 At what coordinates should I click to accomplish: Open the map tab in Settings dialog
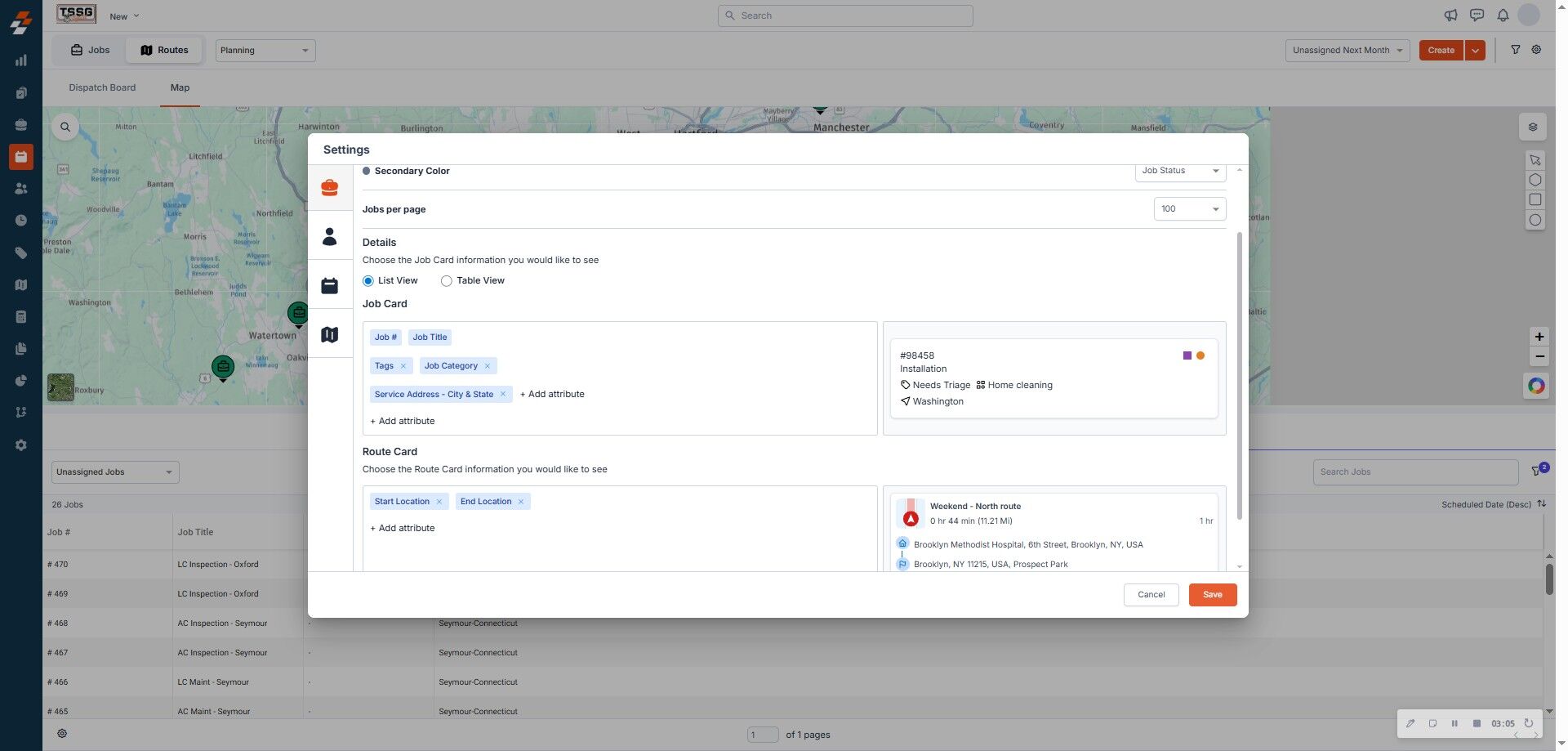(330, 334)
